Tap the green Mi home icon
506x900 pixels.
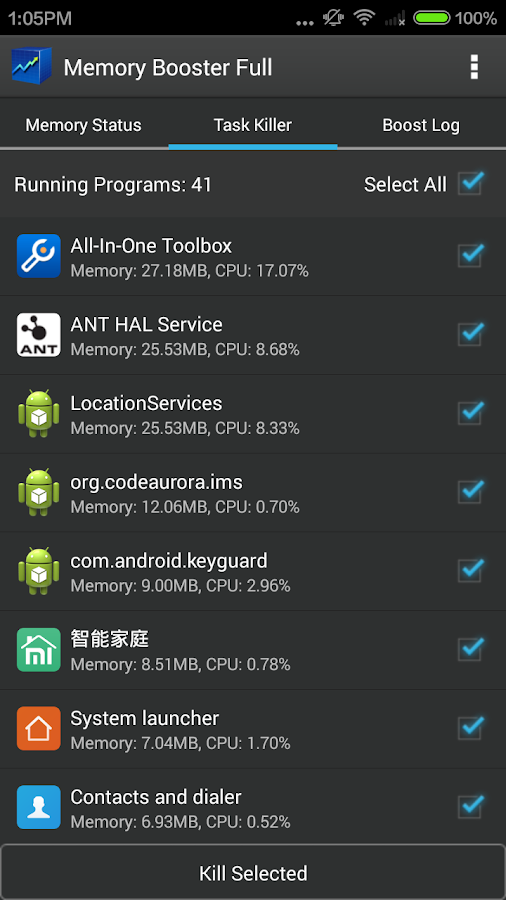point(38,650)
